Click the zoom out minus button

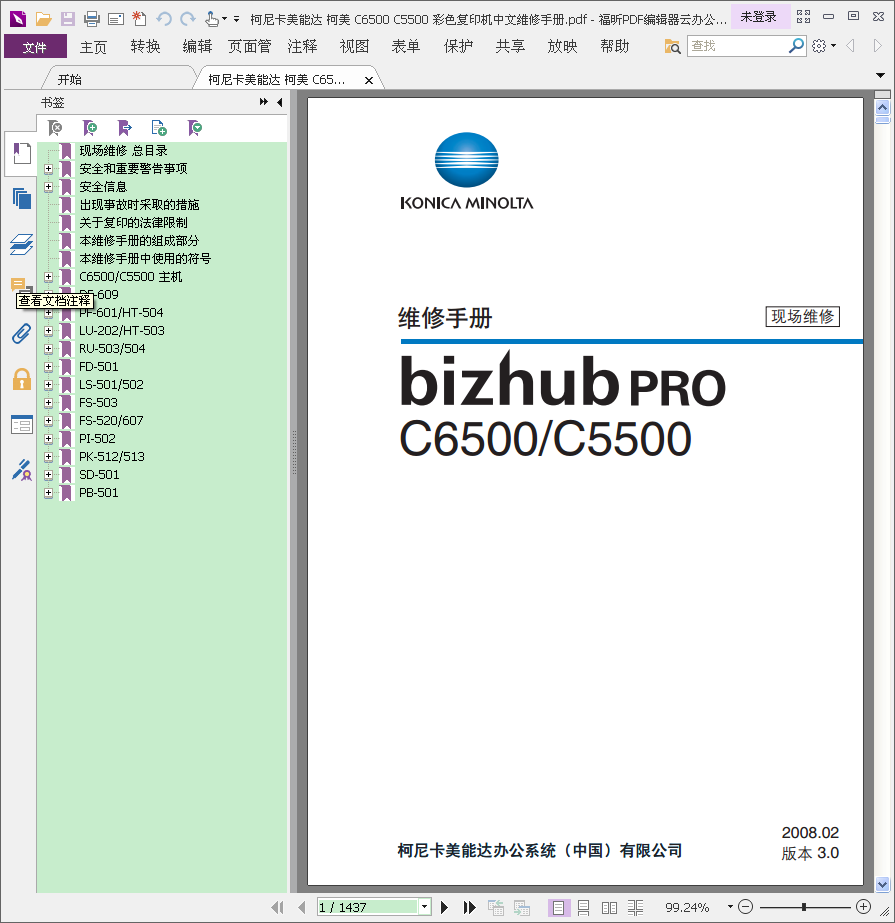[x=745, y=907]
